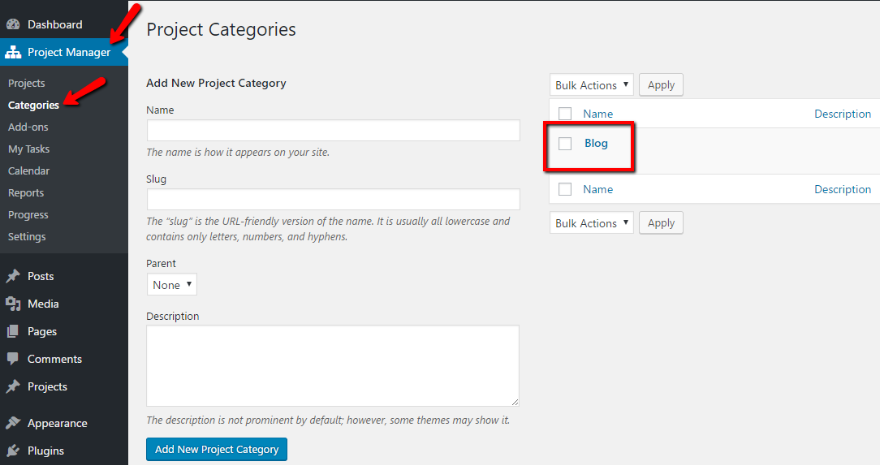Click the Project Manager hierarchy icon
The image size is (880, 465).
click(x=13, y=52)
